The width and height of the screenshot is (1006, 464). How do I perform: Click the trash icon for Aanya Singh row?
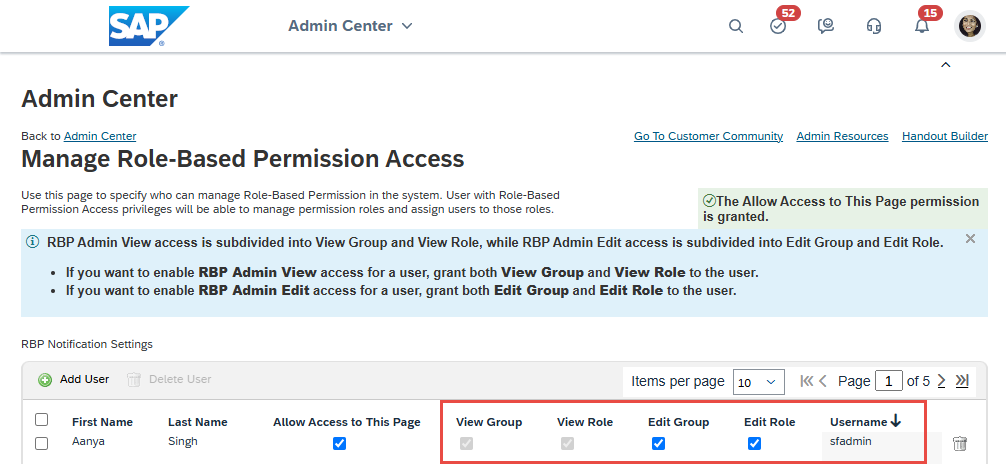point(959,443)
